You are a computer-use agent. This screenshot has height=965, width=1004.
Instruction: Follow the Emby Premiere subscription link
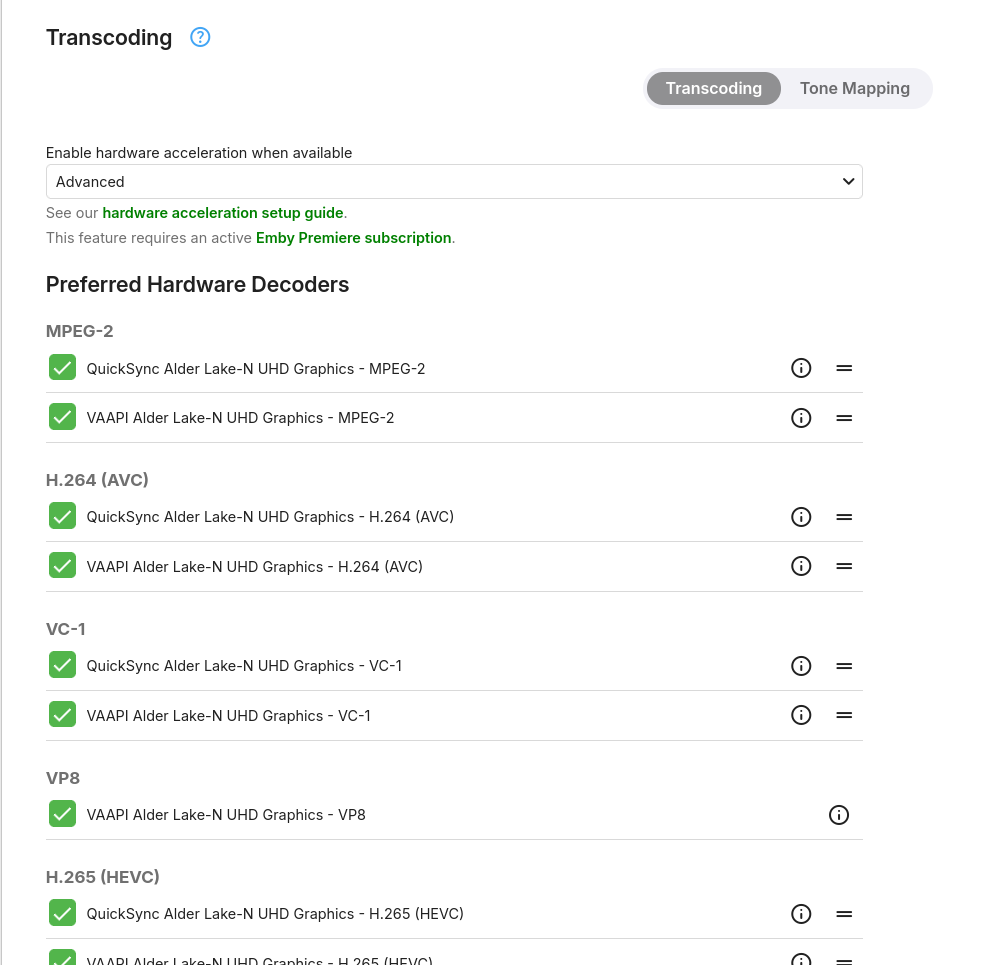pyautogui.click(x=354, y=238)
